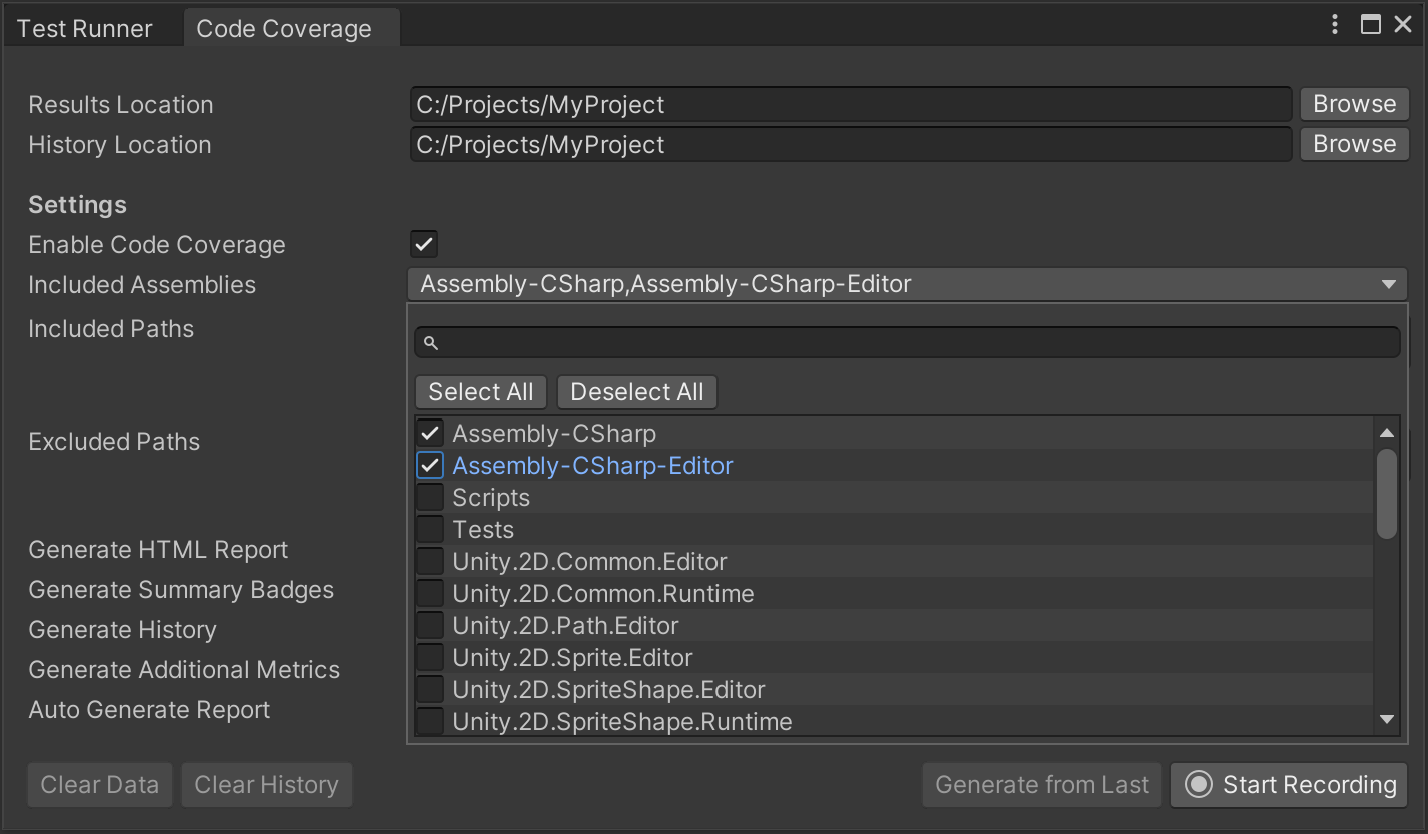This screenshot has height=834, width=1428.
Task: Enable the Unity.2D.Sprite.Editor assembly
Action: 429,657
